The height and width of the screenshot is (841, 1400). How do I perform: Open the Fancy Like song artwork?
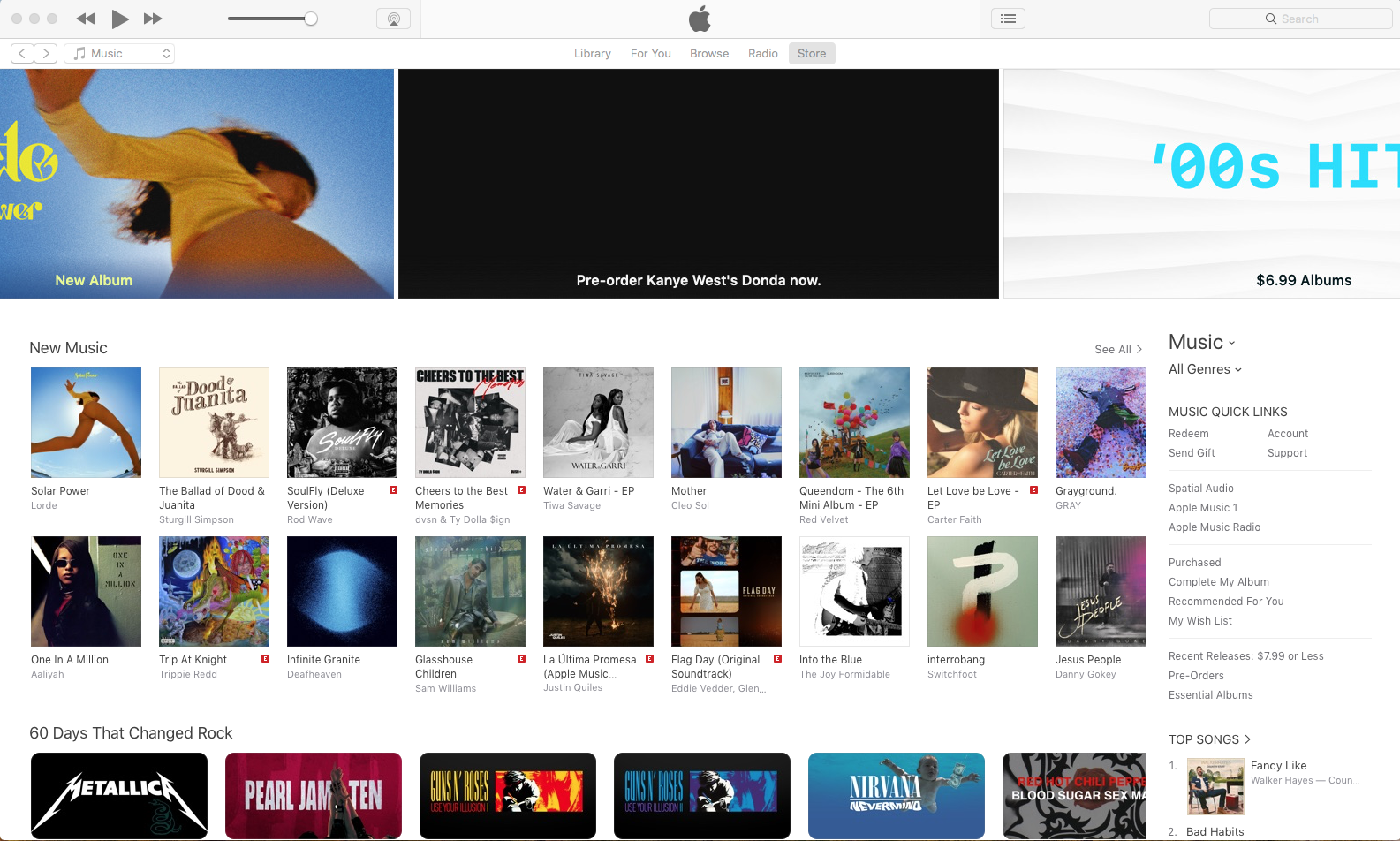point(1215,786)
